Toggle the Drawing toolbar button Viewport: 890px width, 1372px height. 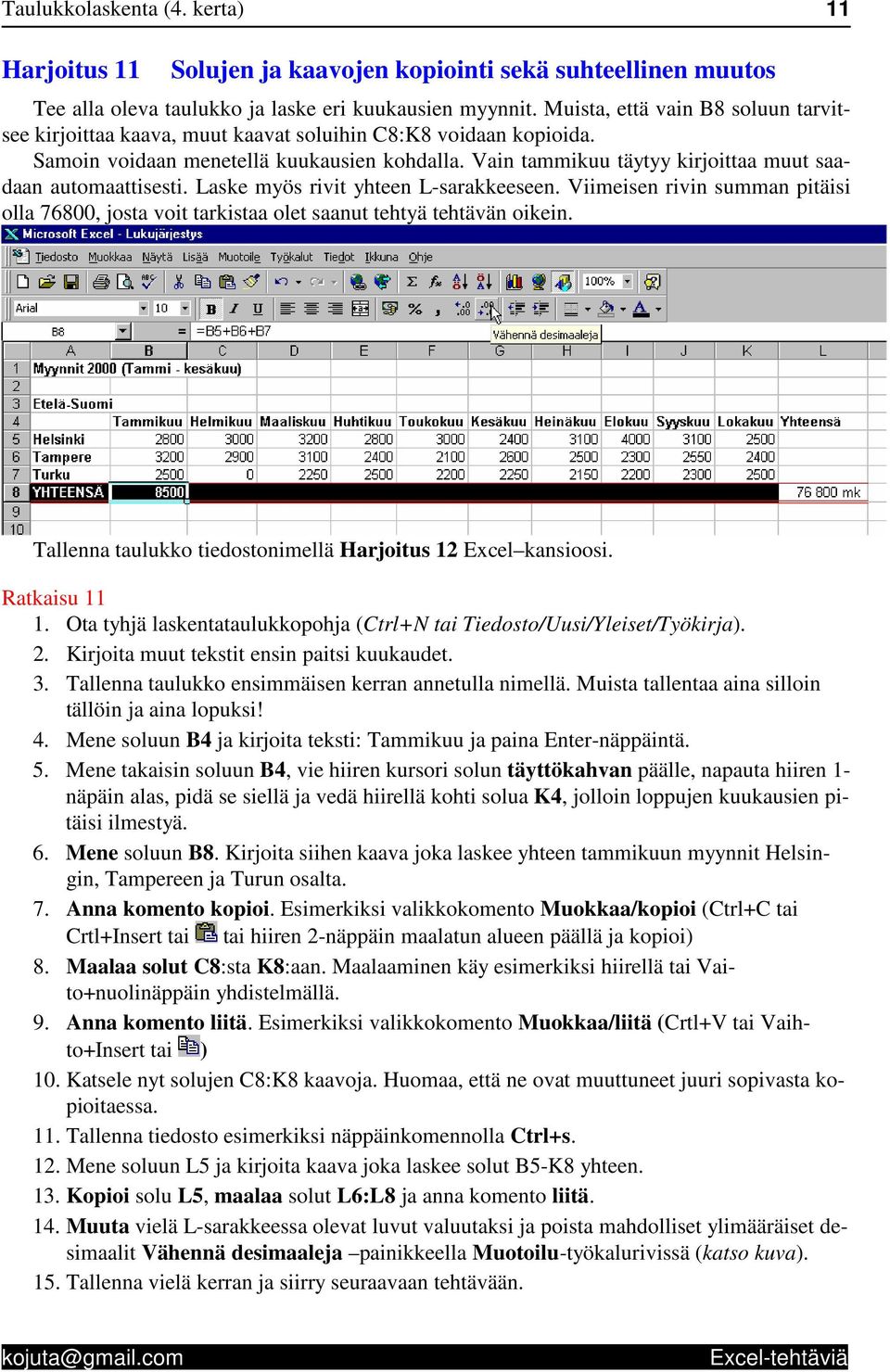click(562, 282)
